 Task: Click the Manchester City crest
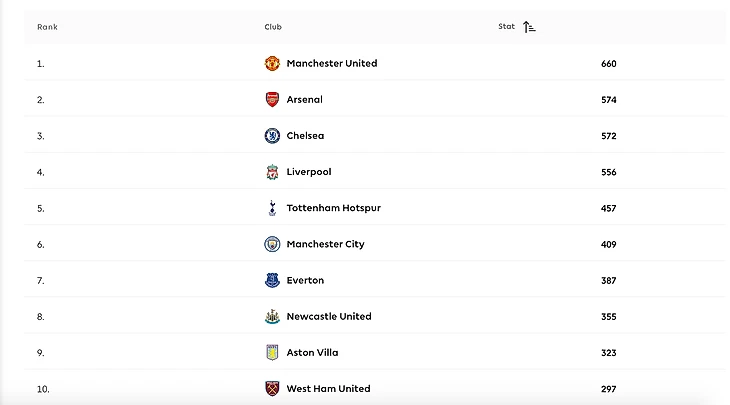(272, 244)
